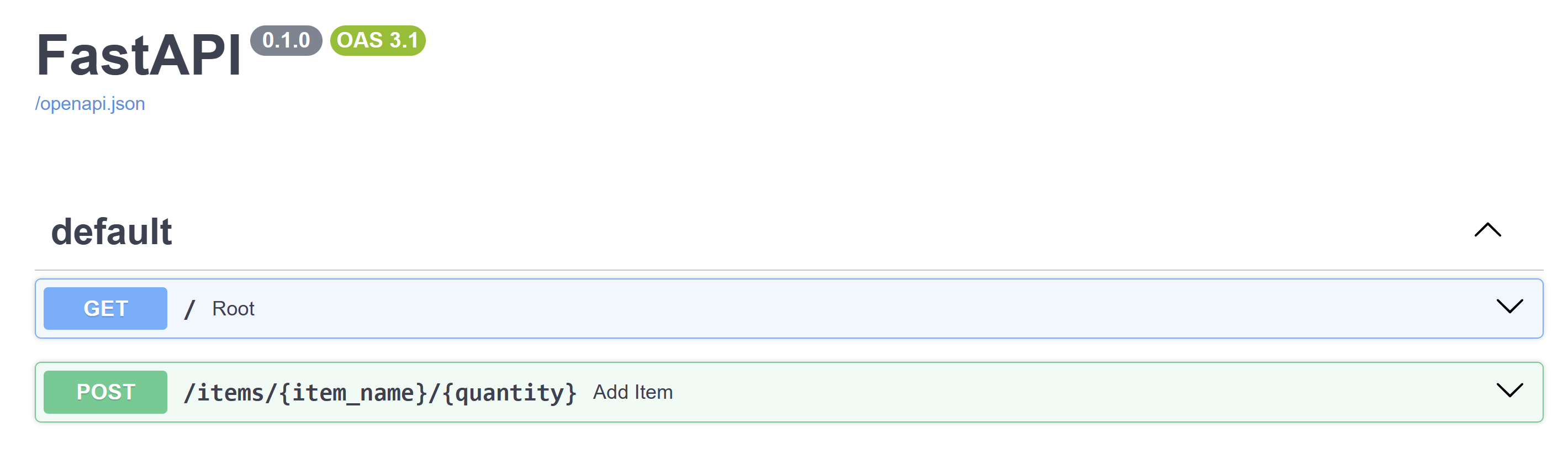Collapse the default section chevron

click(x=1488, y=230)
